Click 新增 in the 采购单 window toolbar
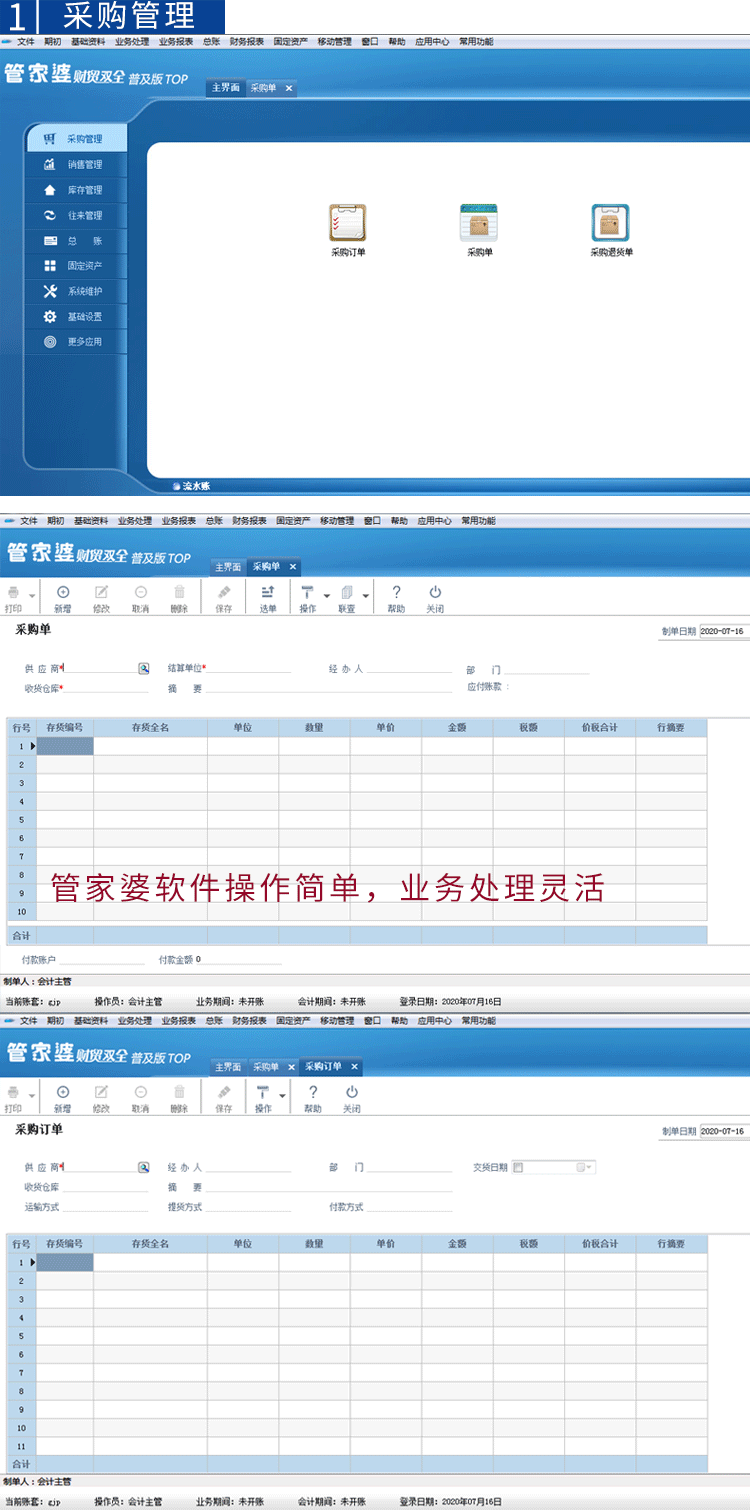Image resolution: width=750 pixels, height=1510 pixels. tap(63, 599)
